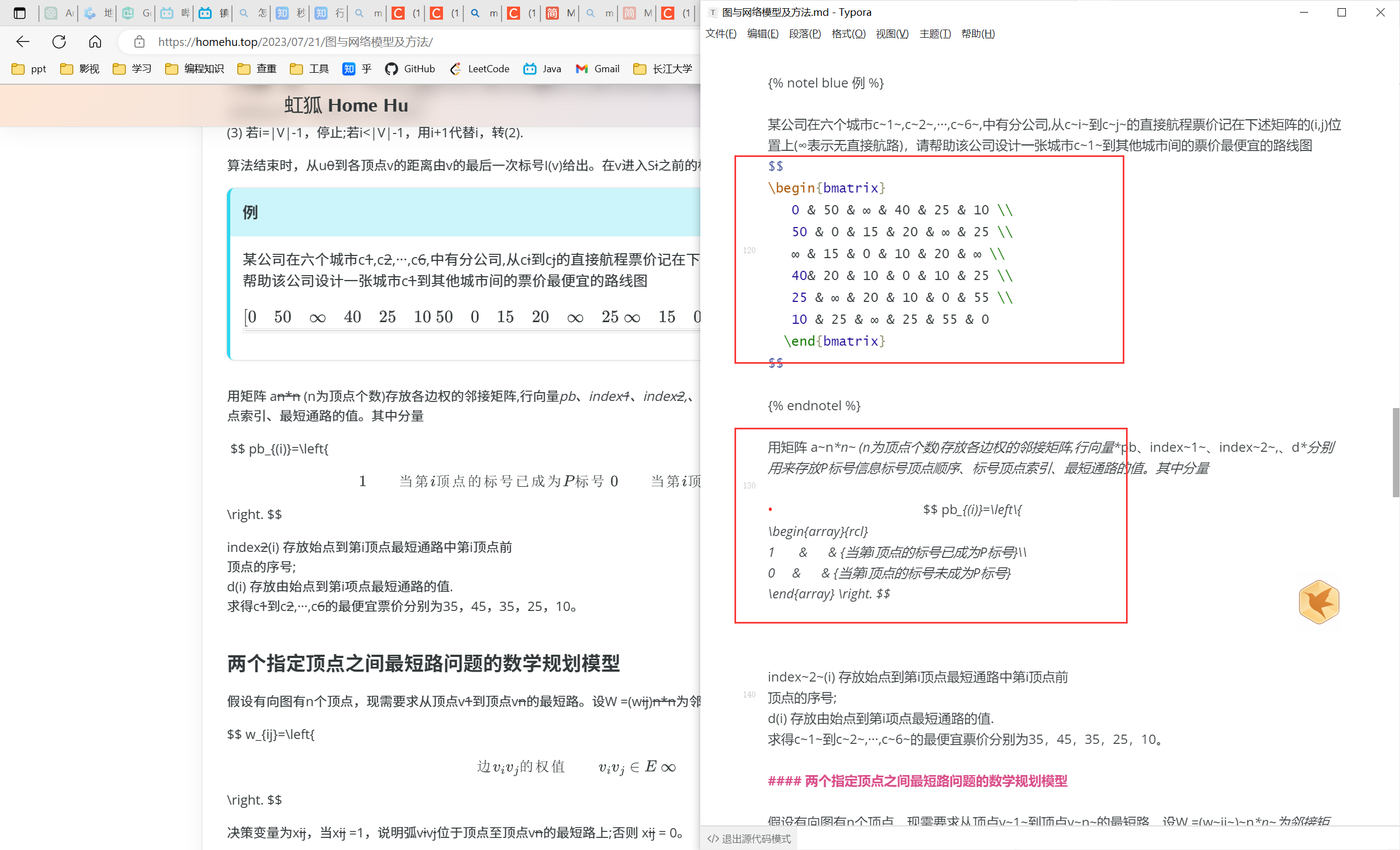This screenshot has width=1400, height=850.
Task: Open the 视图(V) menu in Typora
Action: [891, 33]
